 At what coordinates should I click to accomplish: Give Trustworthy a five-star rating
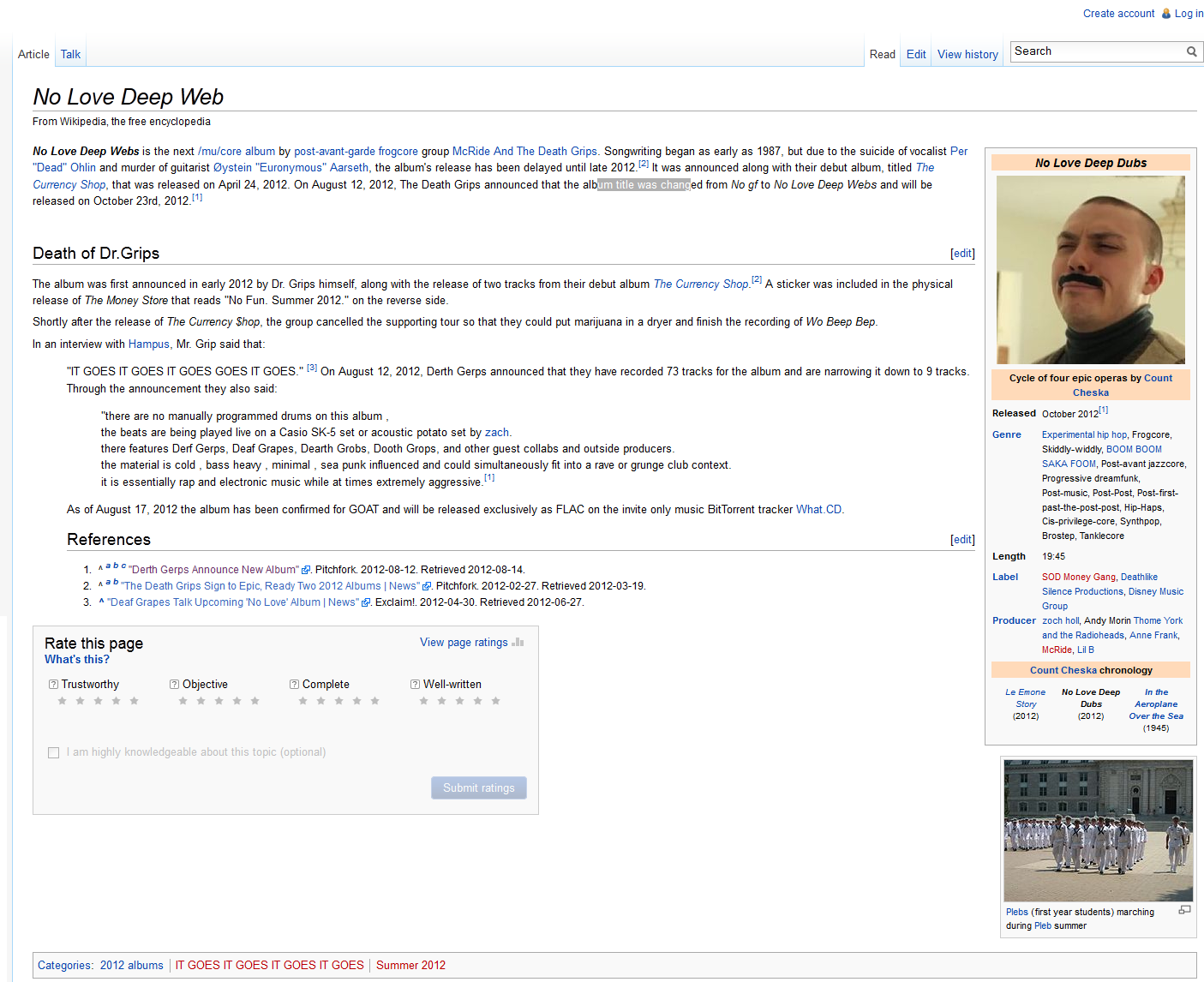134,701
